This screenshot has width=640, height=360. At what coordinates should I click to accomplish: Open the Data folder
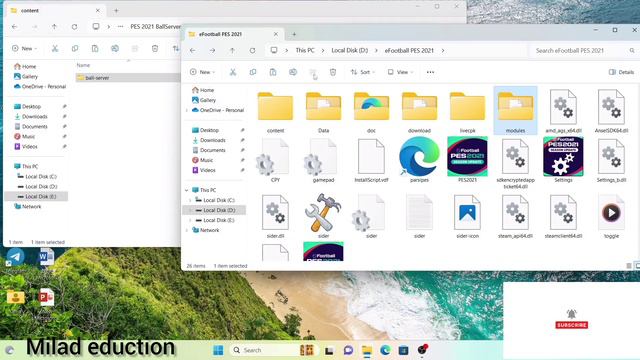(x=323, y=111)
